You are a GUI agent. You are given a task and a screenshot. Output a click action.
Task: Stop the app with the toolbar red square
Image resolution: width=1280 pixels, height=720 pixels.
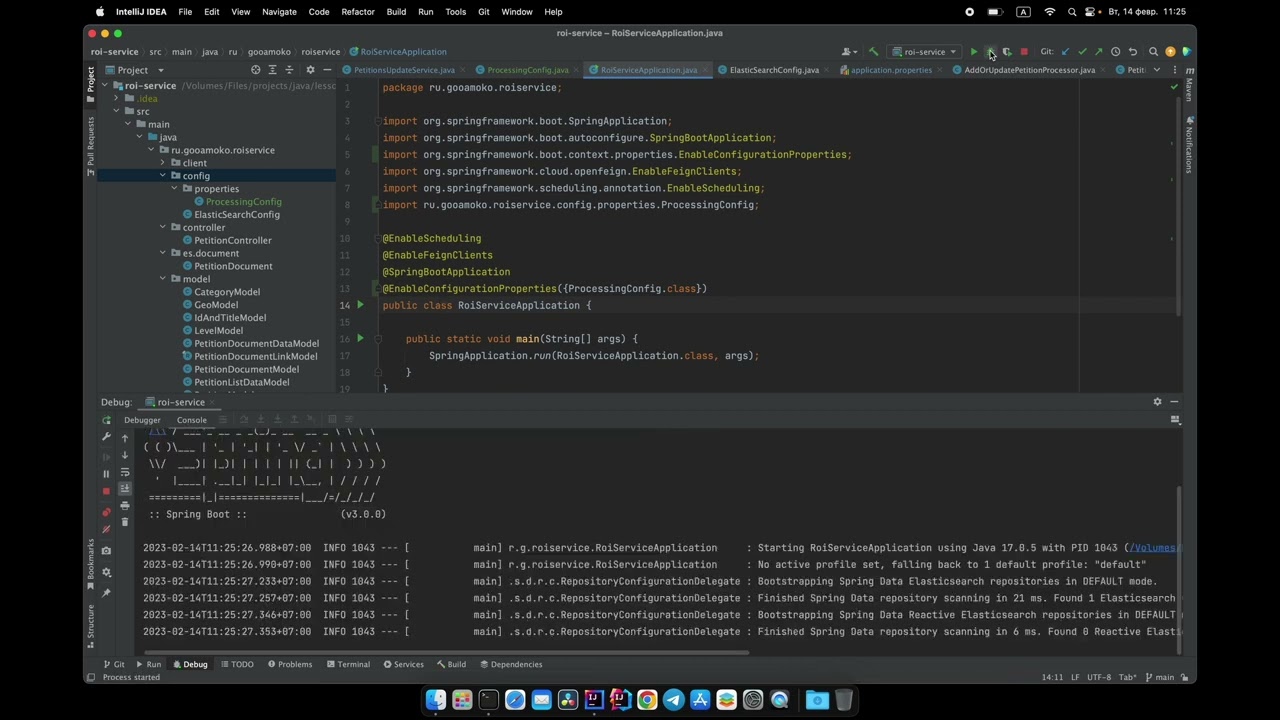[1024, 52]
